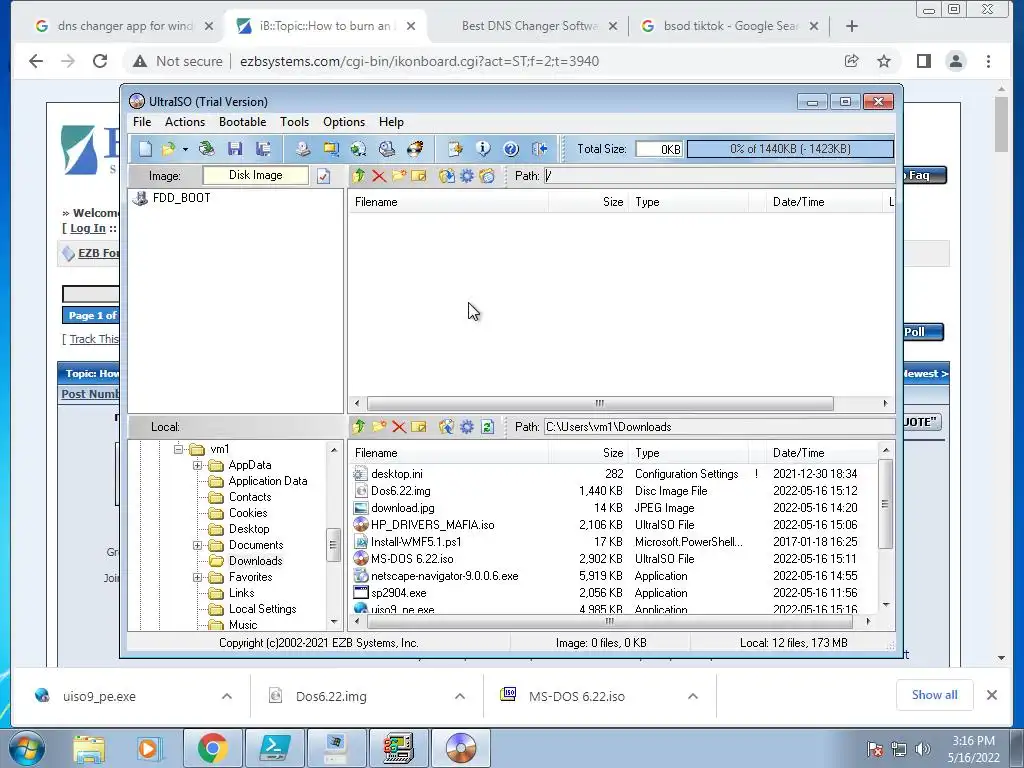Select MS-DOS 6.22.iso in local file list
1024x768 pixels.
(412, 559)
